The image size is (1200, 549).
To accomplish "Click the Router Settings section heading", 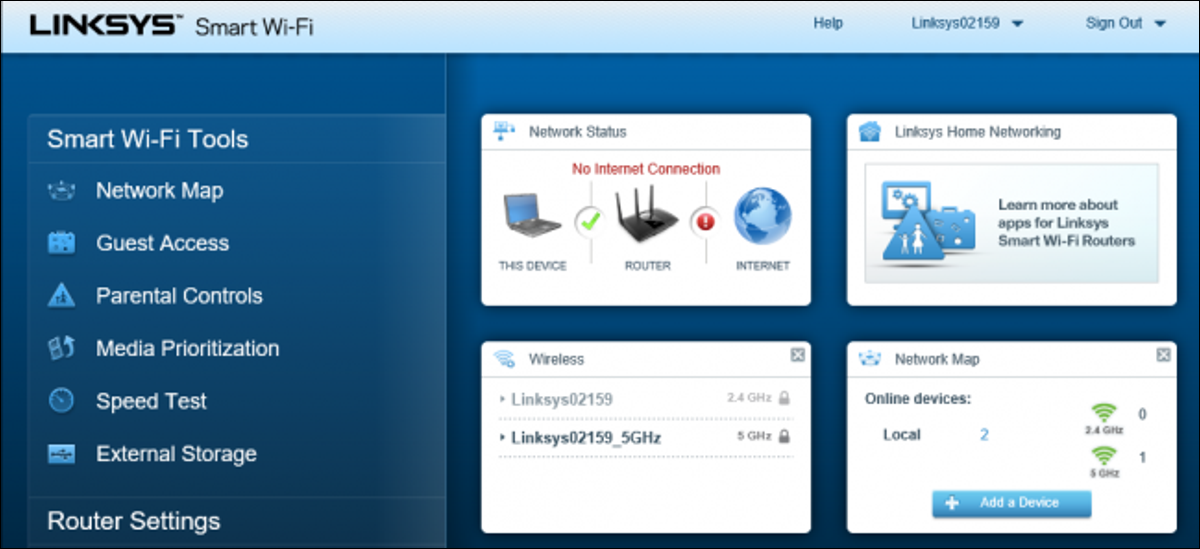I will click(x=134, y=521).
